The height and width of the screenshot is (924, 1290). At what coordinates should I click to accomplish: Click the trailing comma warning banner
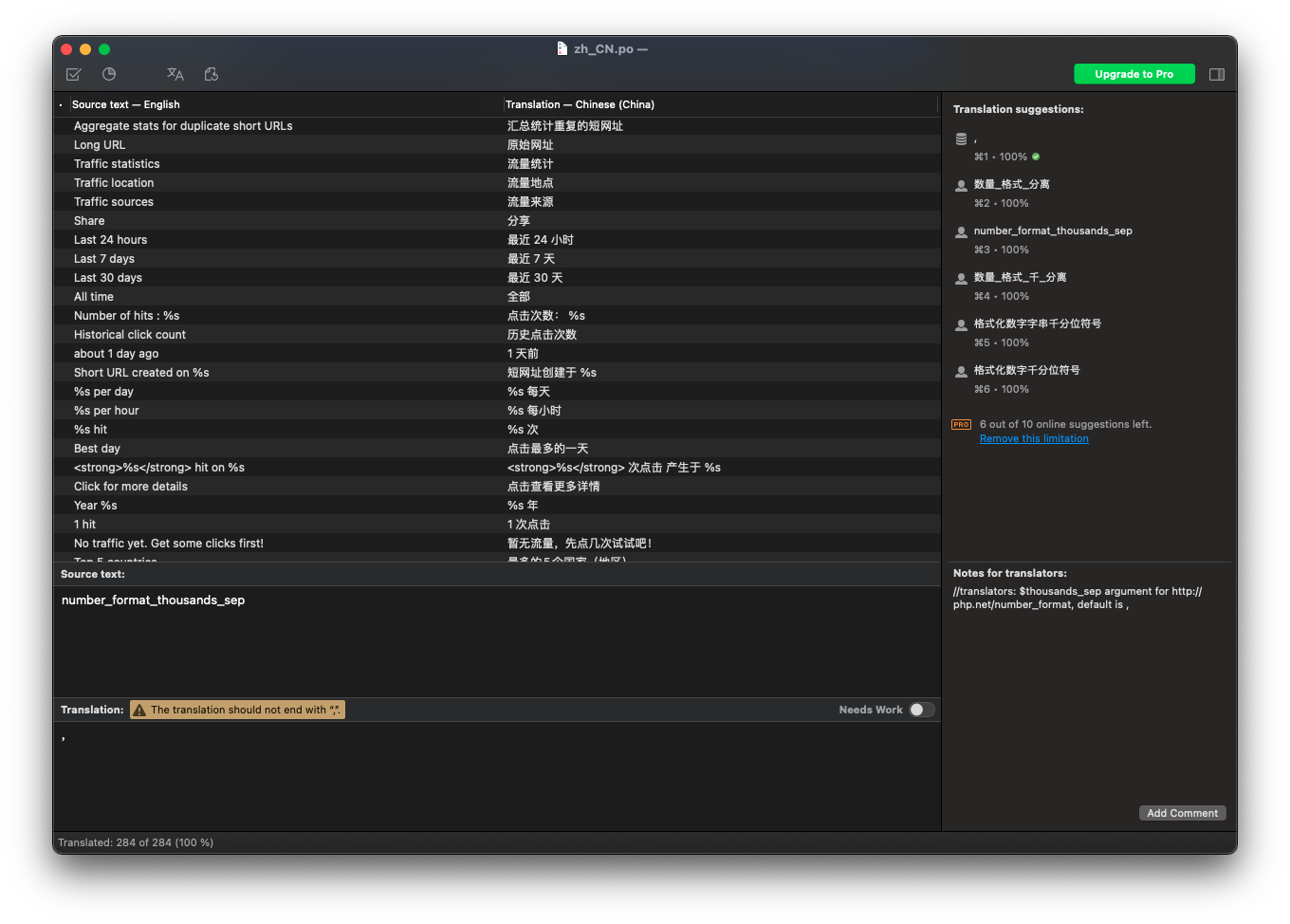coord(237,710)
